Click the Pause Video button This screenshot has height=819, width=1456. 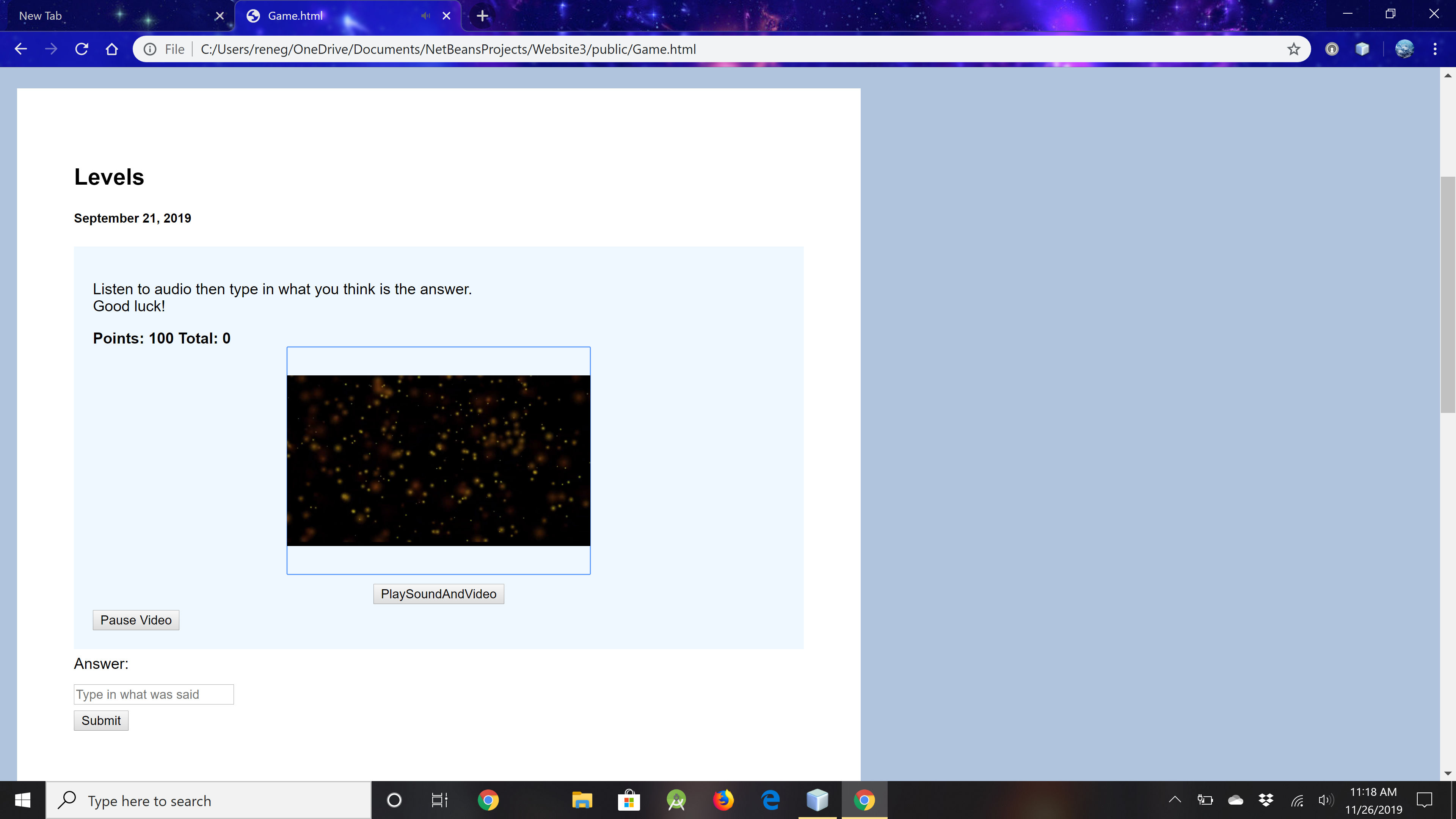[136, 620]
